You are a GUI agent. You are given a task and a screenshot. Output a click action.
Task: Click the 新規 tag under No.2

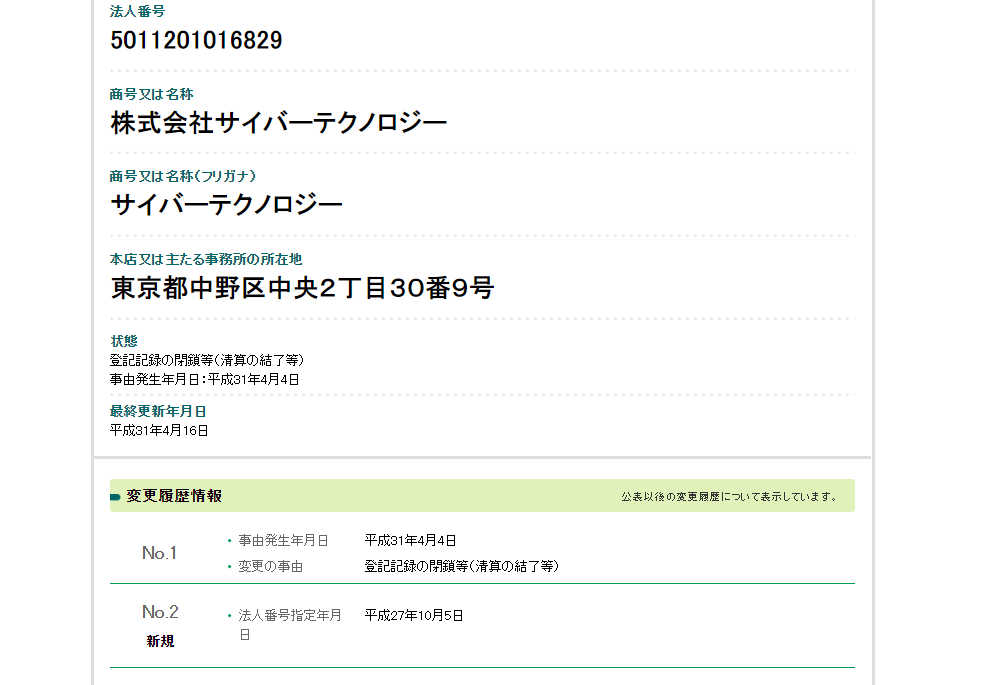point(160,641)
